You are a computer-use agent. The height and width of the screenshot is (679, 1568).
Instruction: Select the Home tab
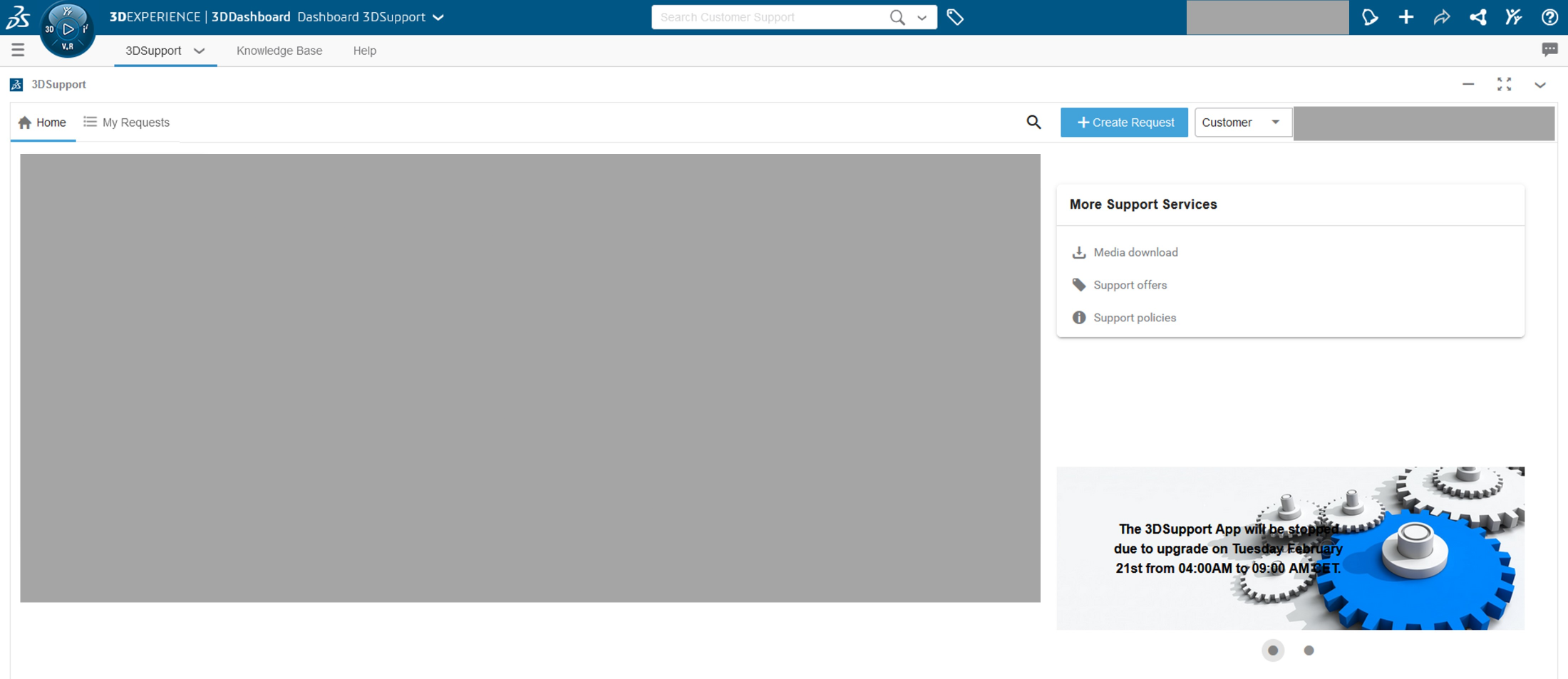click(43, 123)
